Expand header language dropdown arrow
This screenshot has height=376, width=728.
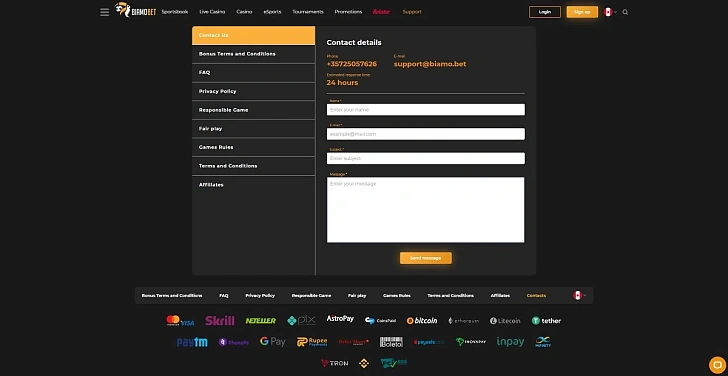[x=615, y=12]
